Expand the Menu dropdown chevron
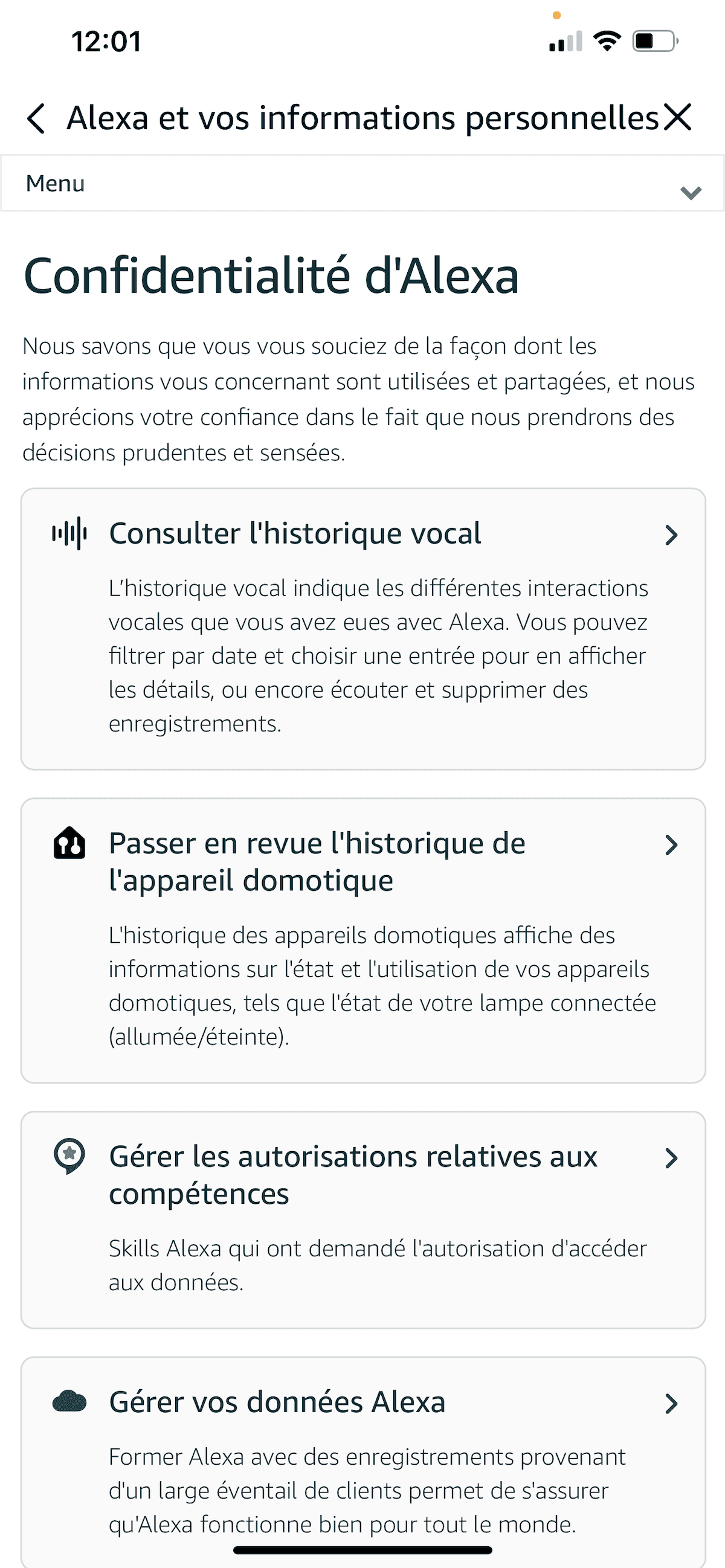The height and width of the screenshot is (1568, 725). 691,193
